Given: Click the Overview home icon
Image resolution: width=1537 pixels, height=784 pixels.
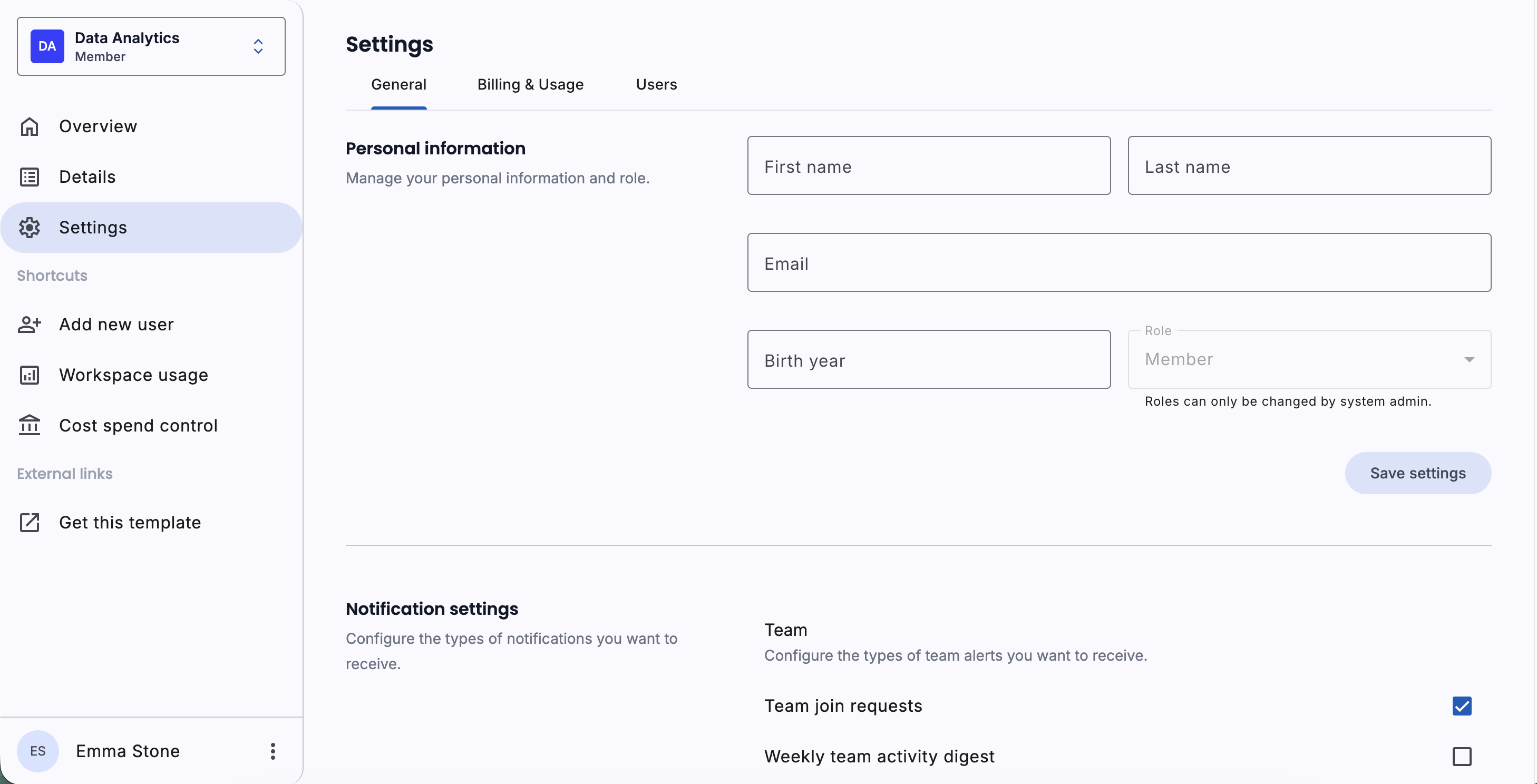Looking at the screenshot, I should tap(29, 126).
